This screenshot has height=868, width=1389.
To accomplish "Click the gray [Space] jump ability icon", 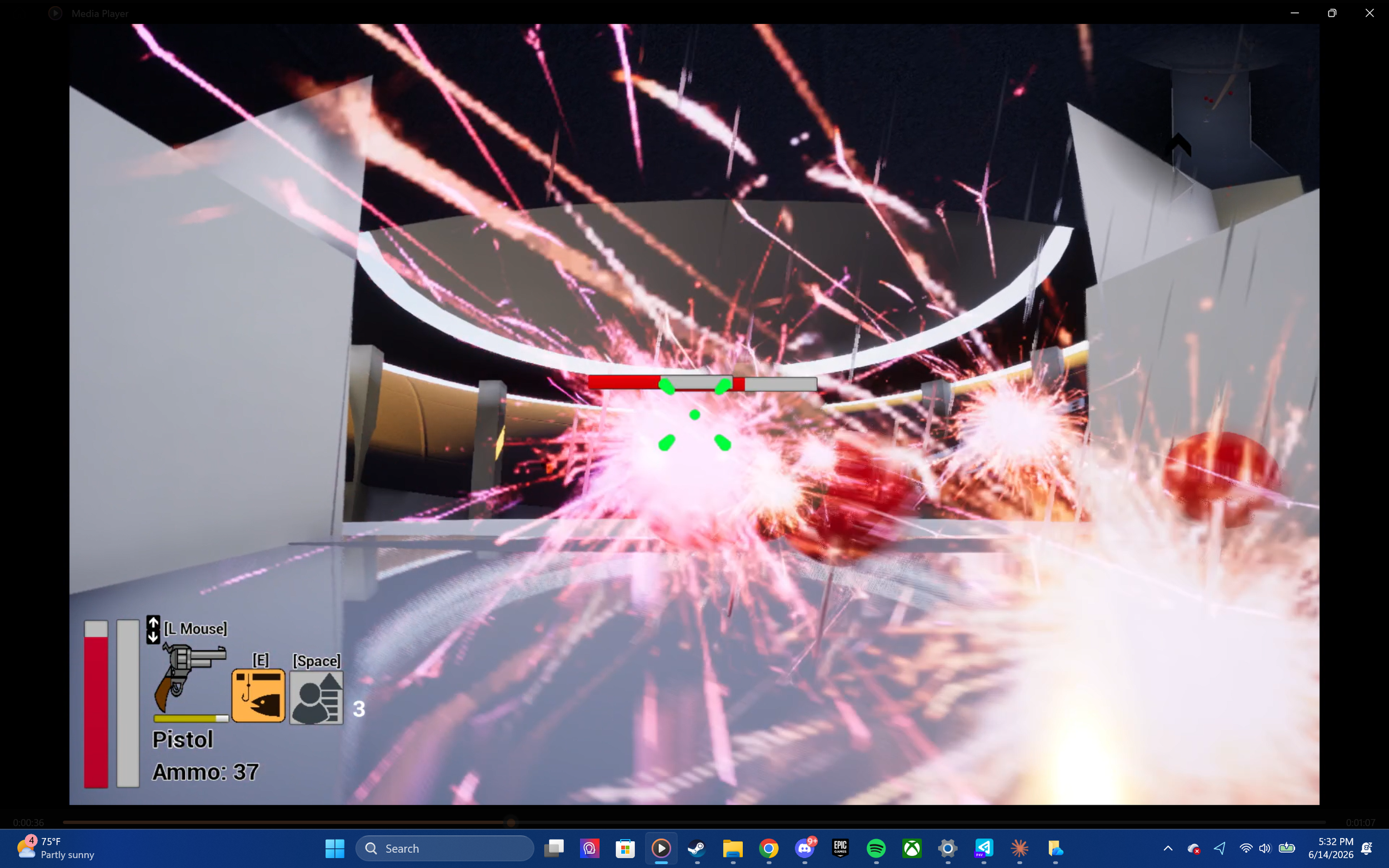I will coord(316,698).
